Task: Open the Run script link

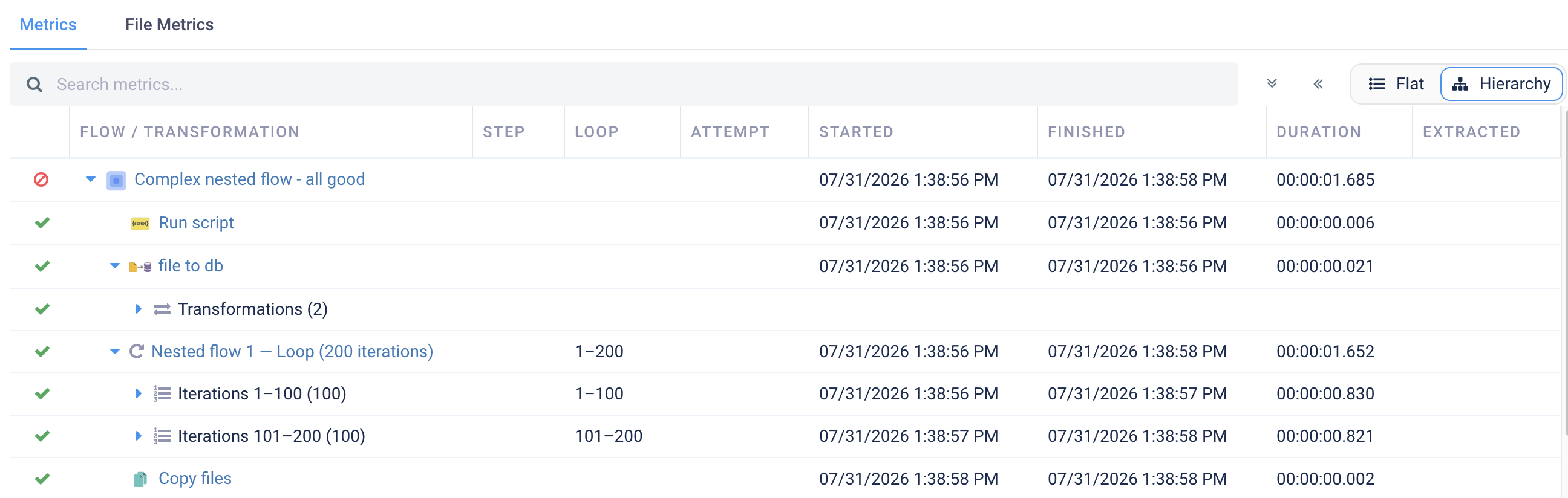Action: pos(196,223)
